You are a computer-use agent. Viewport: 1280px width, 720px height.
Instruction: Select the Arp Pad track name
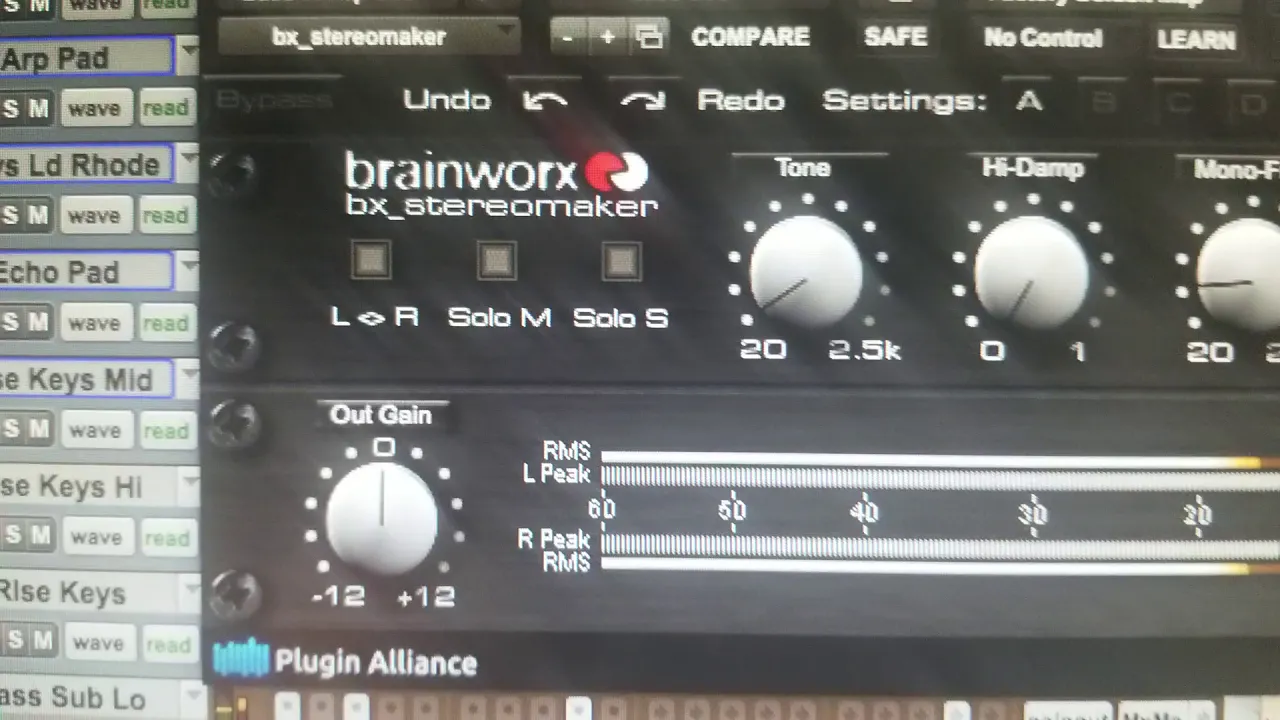point(86,57)
